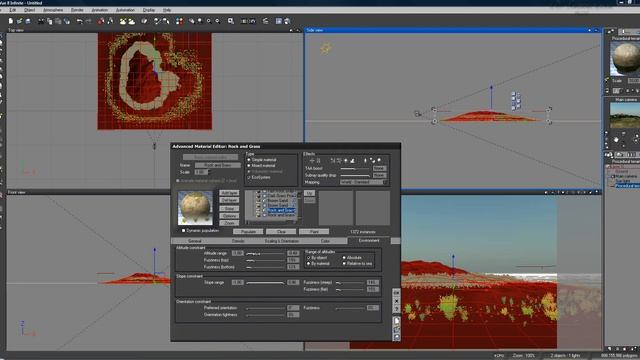The height and width of the screenshot is (360, 640).
Task: Click the New scene toolbar icon
Action: [11, 21]
